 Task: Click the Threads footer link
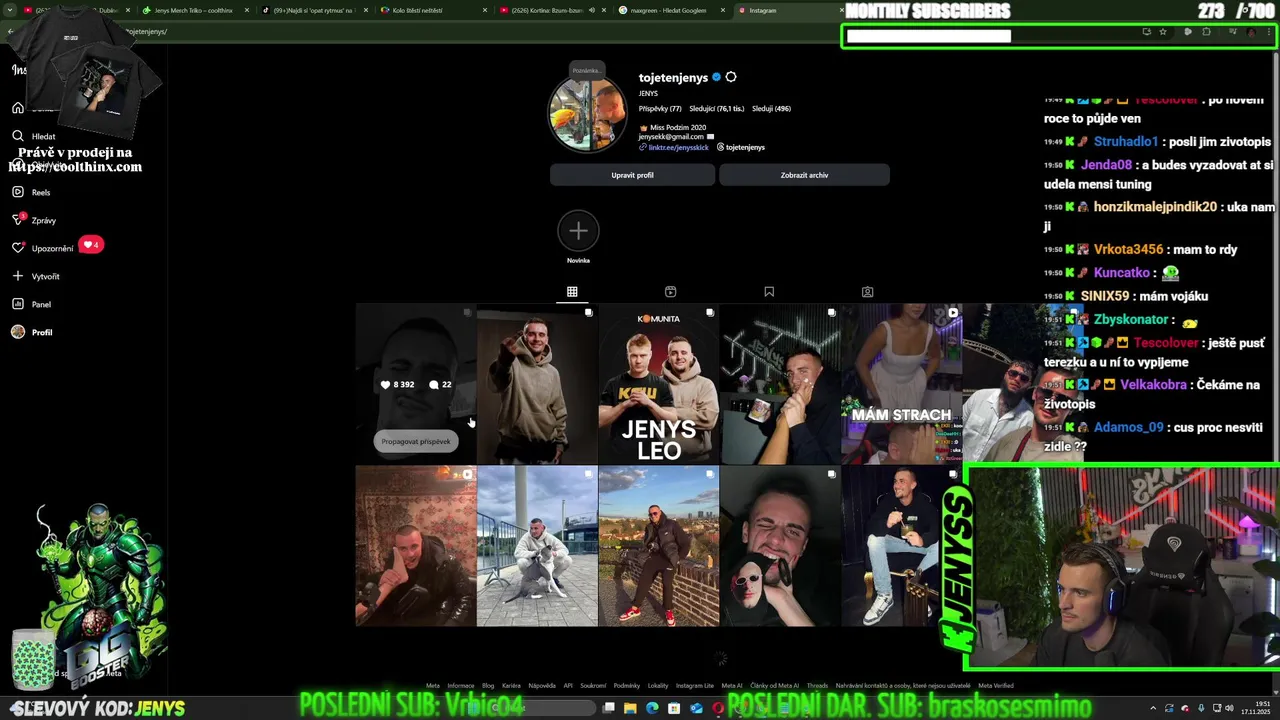click(817, 686)
